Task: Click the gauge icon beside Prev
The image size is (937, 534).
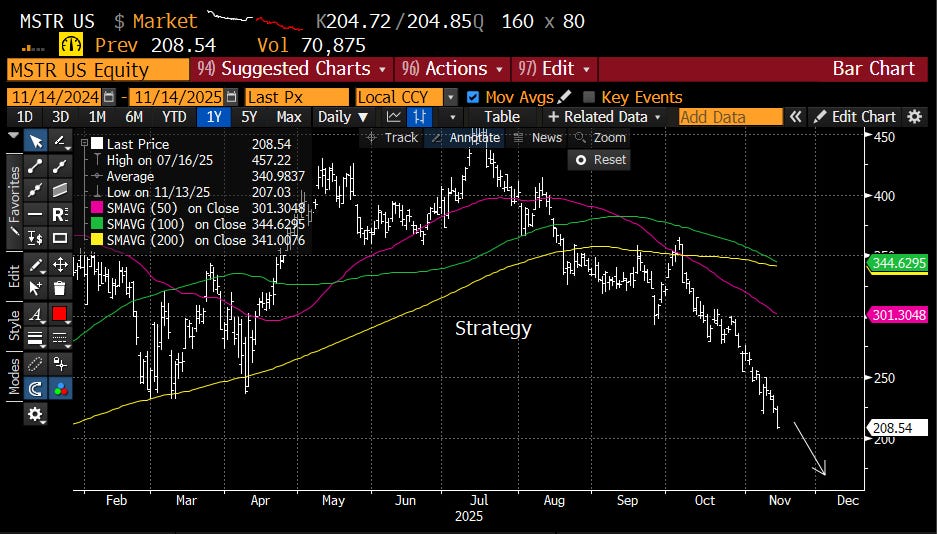Action: 71,45
